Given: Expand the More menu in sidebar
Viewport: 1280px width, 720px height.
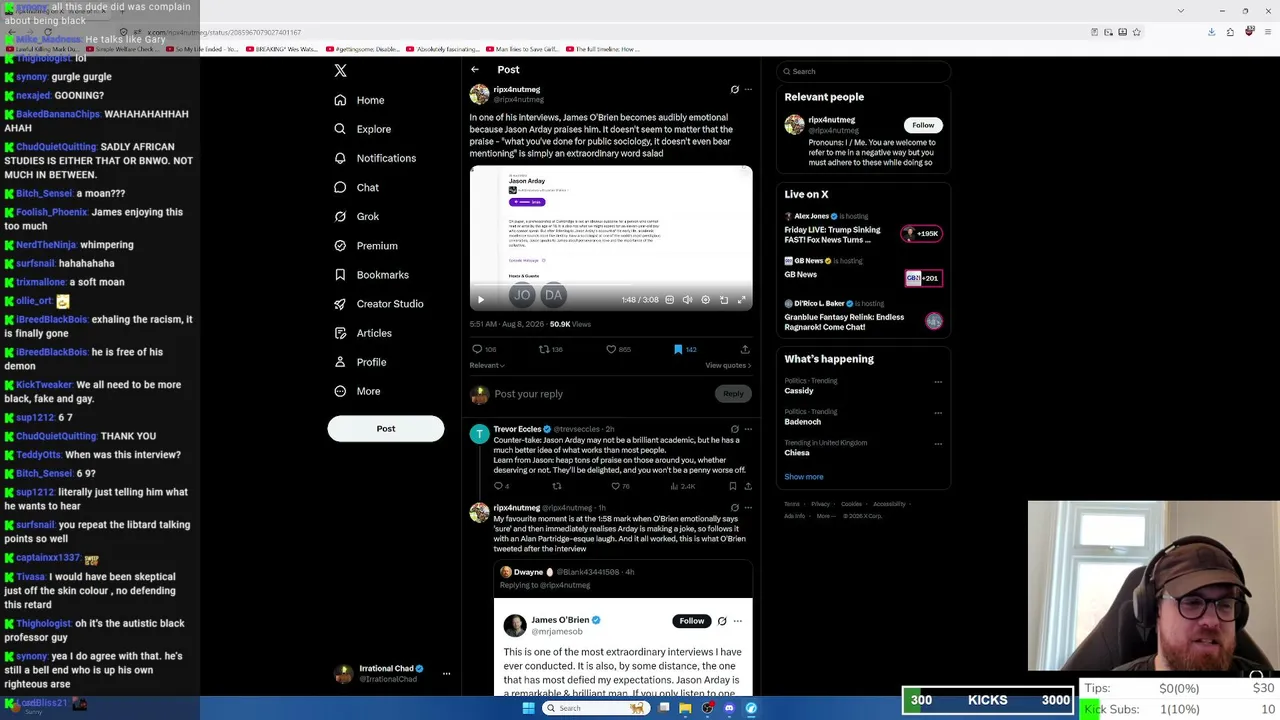Looking at the screenshot, I should coord(357,391).
